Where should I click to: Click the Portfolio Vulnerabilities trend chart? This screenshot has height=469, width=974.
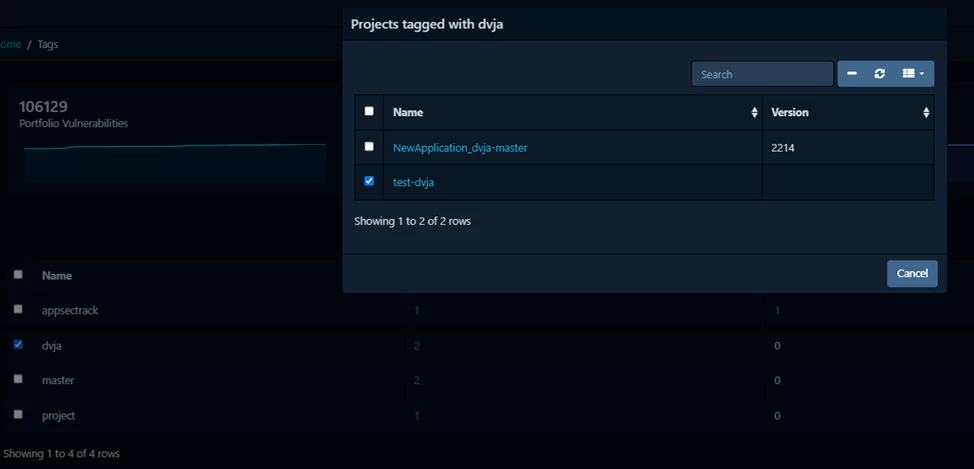pyautogui.click(x=175, y=163)
